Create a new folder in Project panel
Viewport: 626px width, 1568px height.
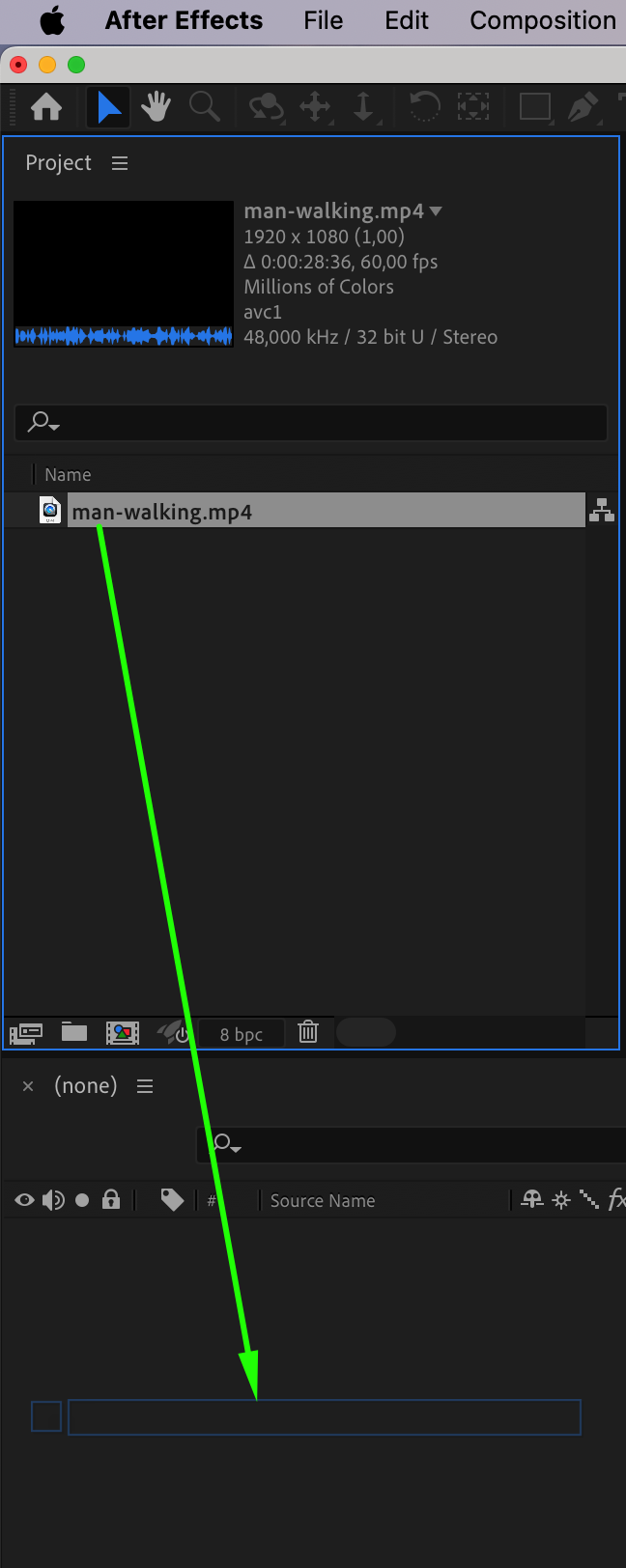(x=74, y=1032)
